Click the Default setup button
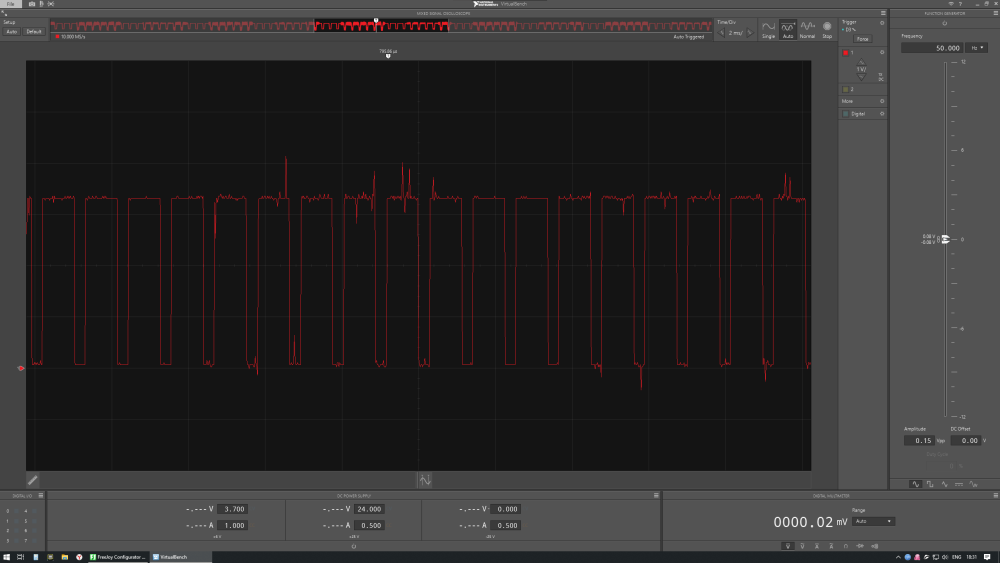This screenshot has height=563, width=1000. 34,32
